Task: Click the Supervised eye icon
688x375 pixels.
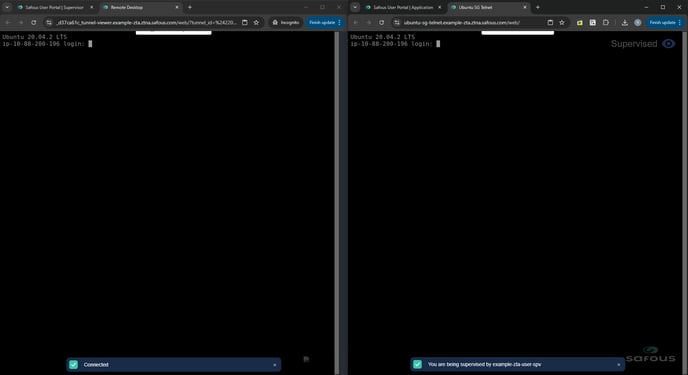Action: coord(669,43)
